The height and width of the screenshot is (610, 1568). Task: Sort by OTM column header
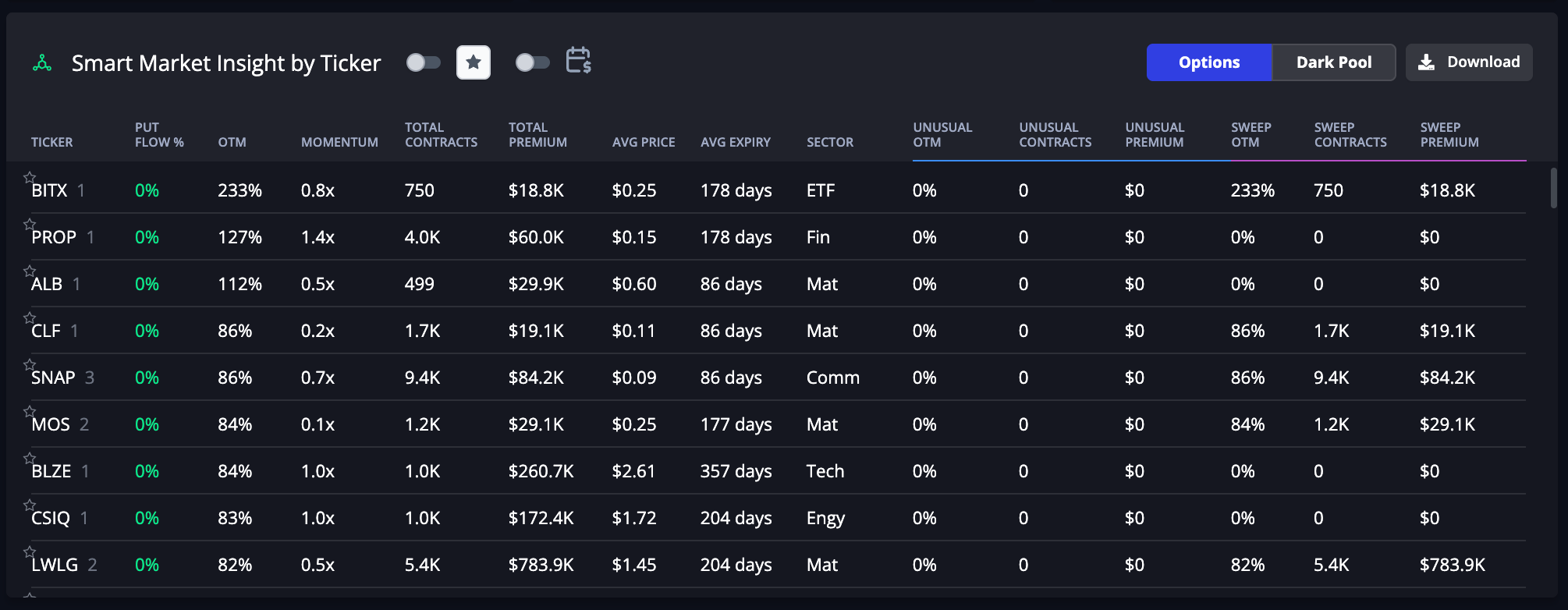(x=232, y=142)
